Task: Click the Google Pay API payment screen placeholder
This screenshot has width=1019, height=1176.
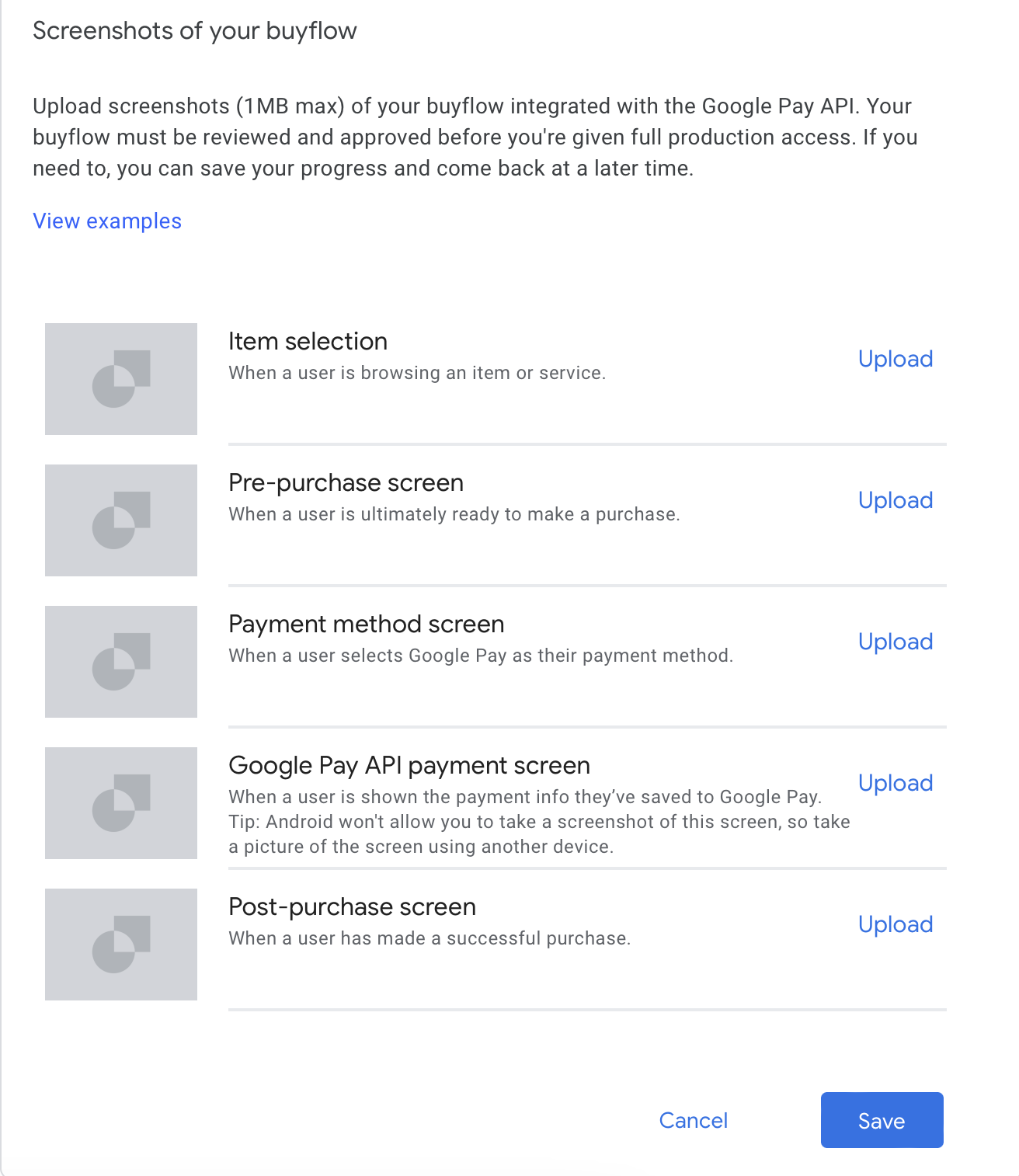Action: point(121,803)
